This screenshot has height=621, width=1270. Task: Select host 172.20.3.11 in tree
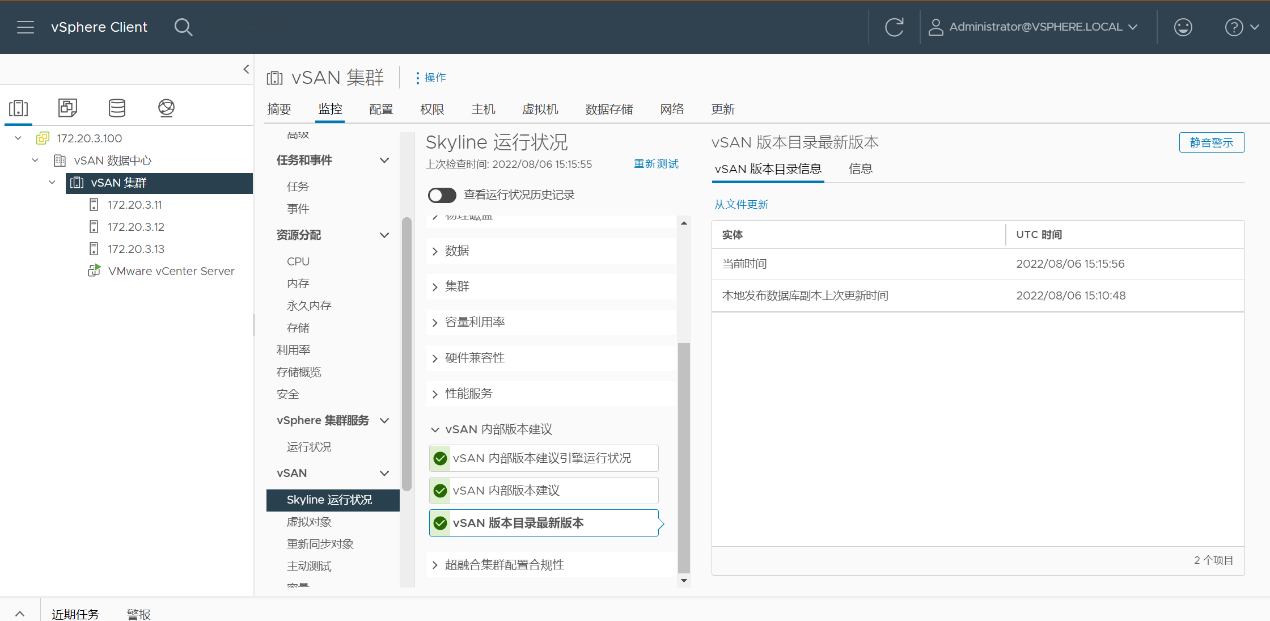(135, 204)
